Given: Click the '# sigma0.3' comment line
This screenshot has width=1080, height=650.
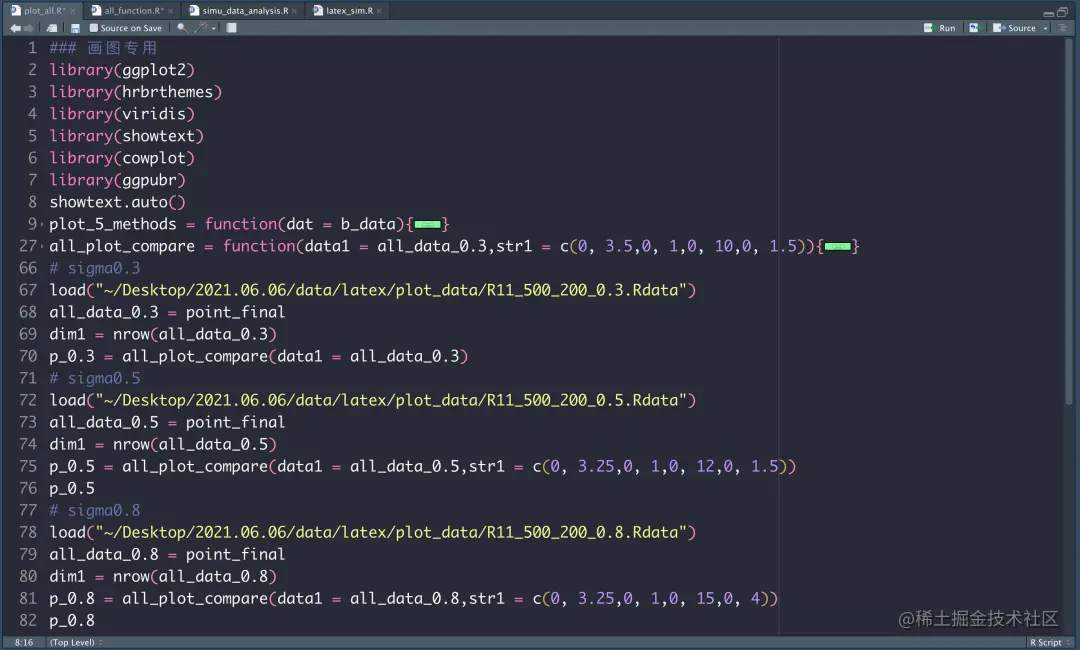Looking at the screenshot, I should pos(94,269).
